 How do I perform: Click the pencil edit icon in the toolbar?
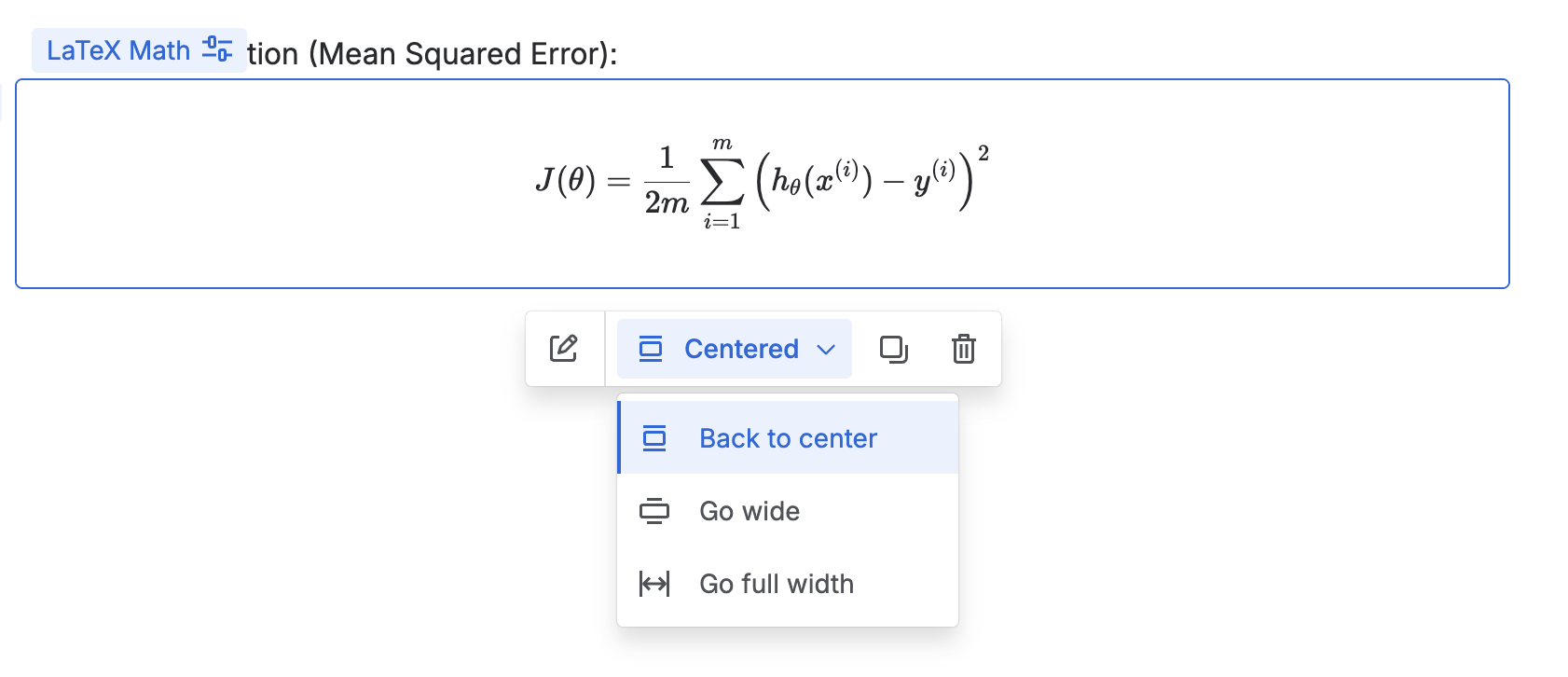pyautogui.click(x=564, y=349)
